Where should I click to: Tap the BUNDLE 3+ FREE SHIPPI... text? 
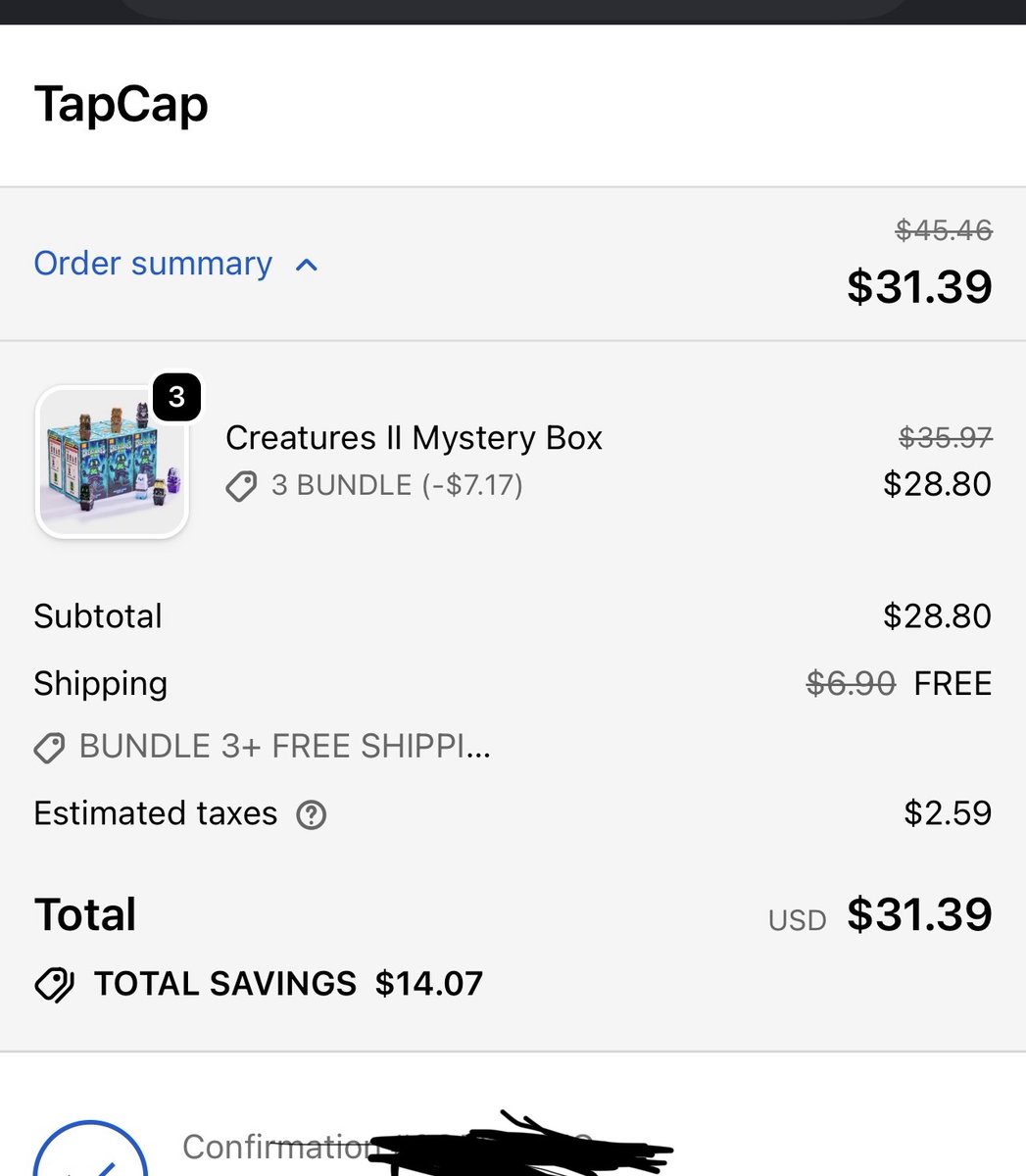coord(285,747)
